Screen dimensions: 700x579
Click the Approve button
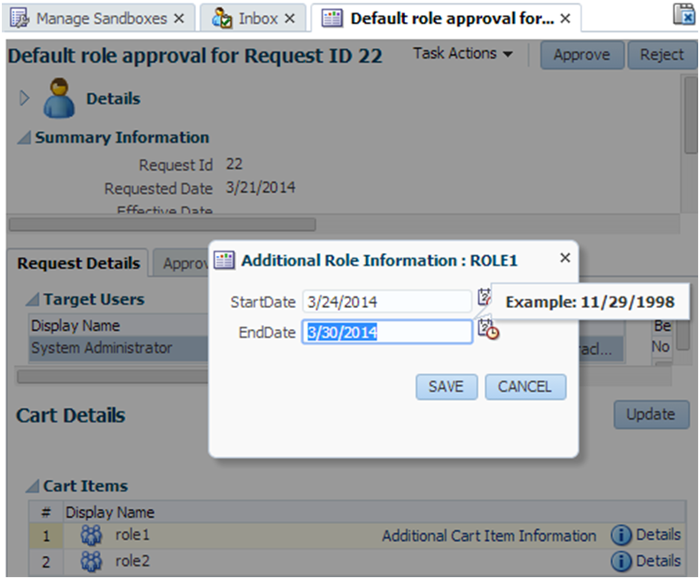[582, 54]
